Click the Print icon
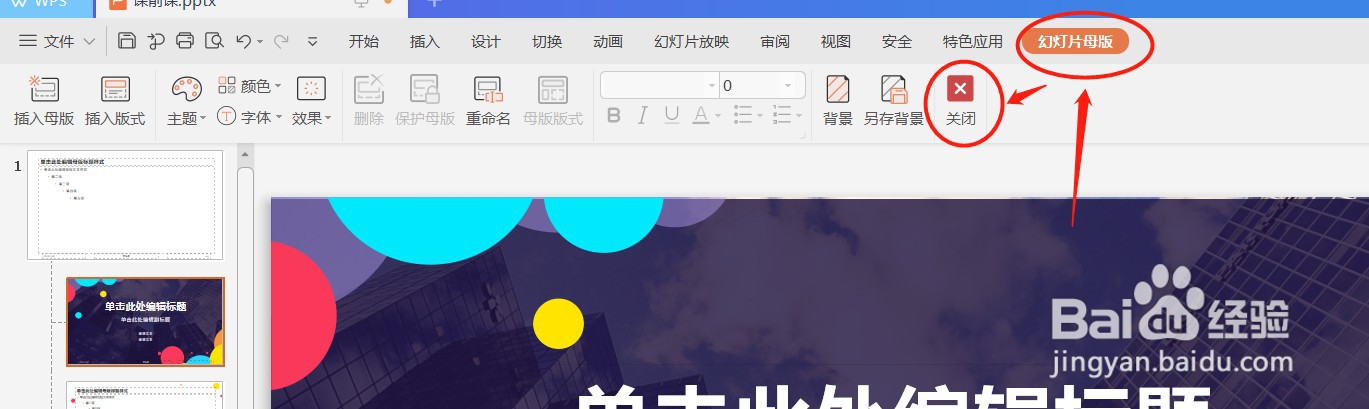 pos(184,41)
